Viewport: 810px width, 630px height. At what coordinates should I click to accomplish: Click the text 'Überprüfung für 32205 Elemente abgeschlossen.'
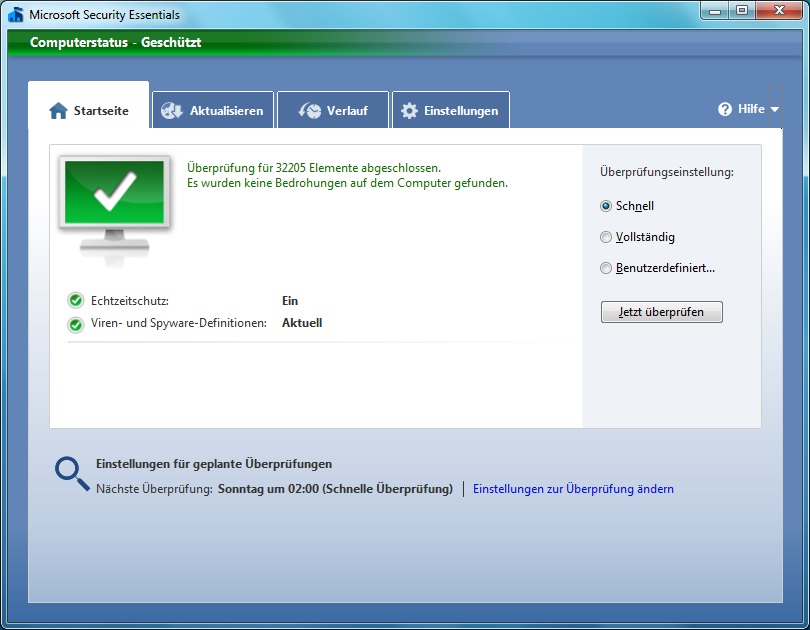[x=314, y=168]
